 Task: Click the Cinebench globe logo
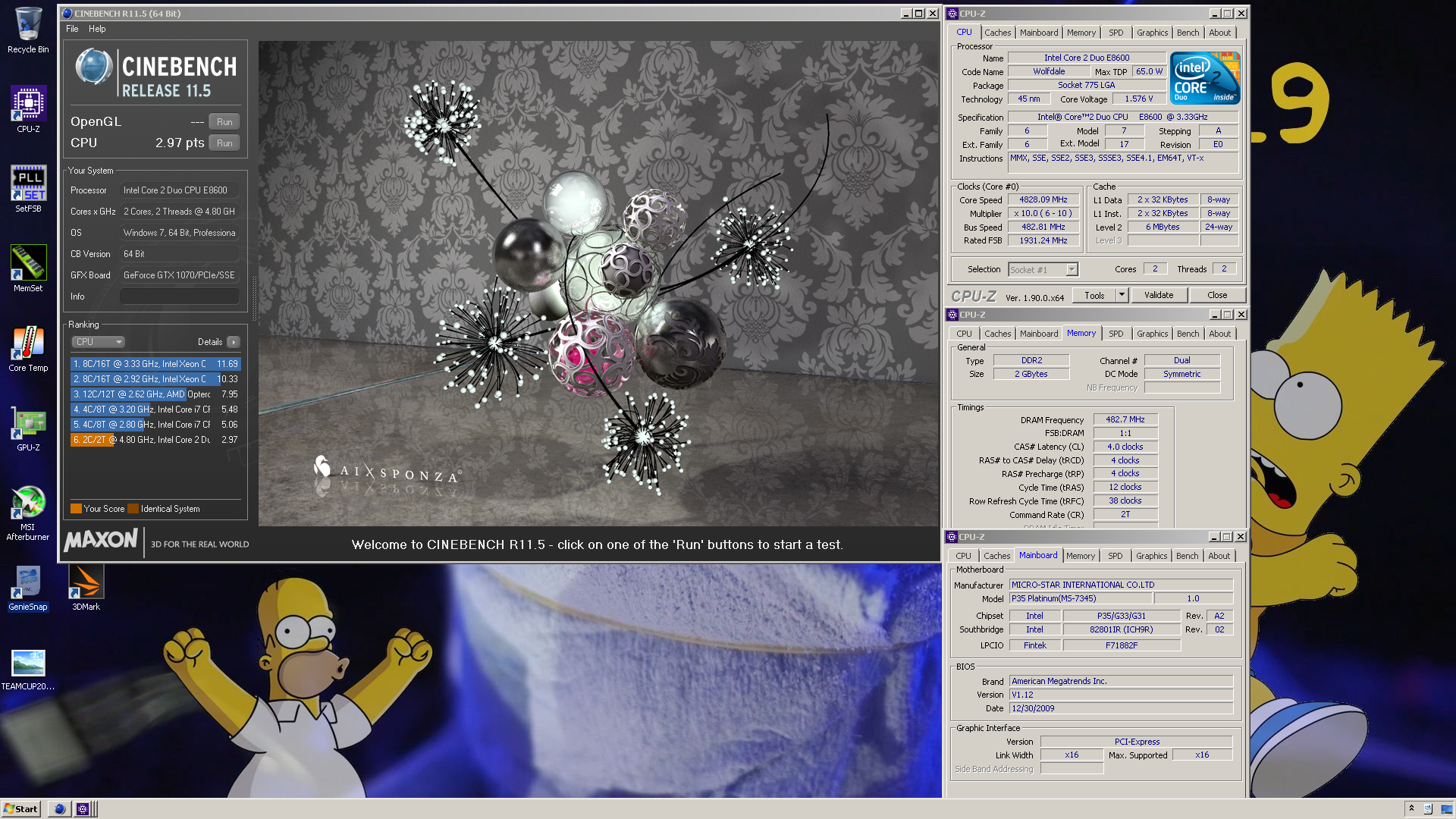click(x=94, y=67)
